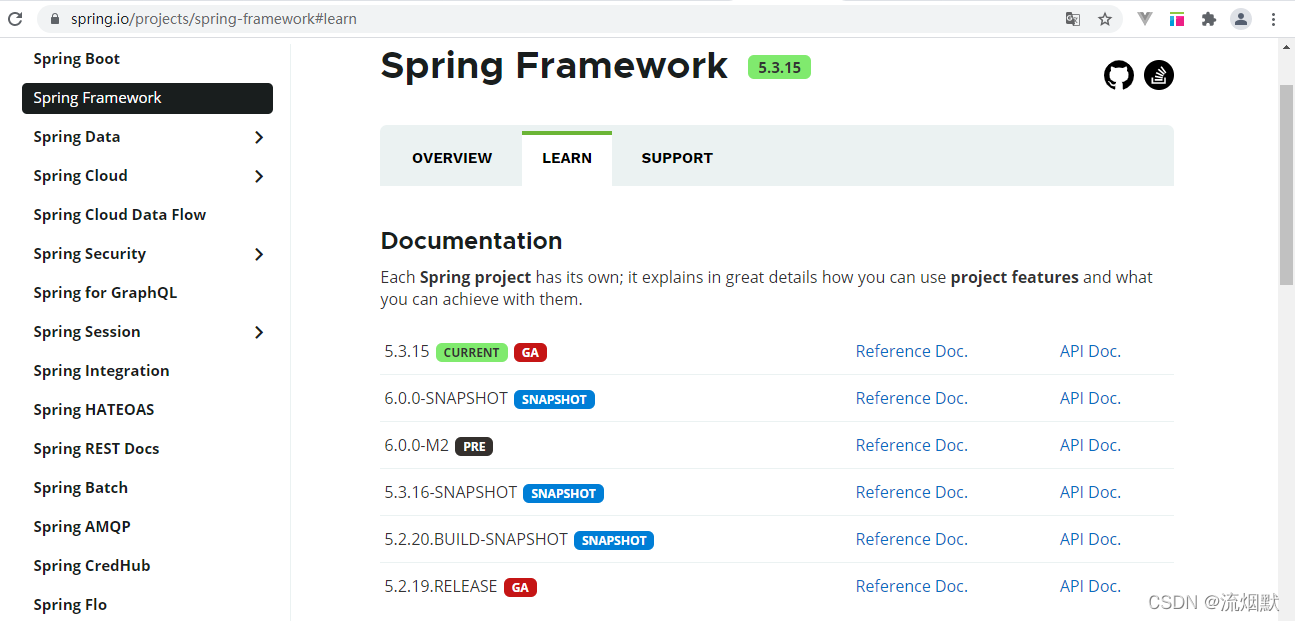Open the Vue devtools extension icon
1295x621 pixels.
(x=1146, y=19)
